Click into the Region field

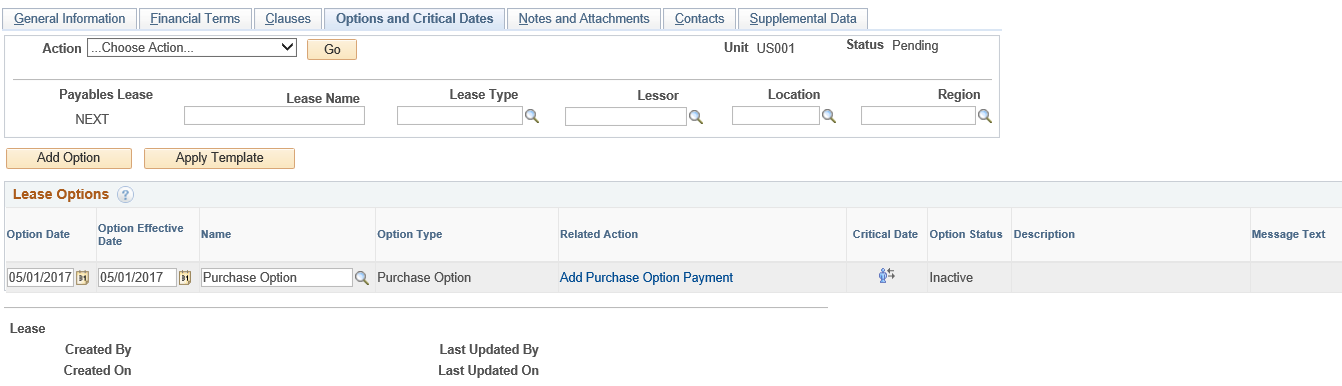pyautogui.click(x=918, y=116)
